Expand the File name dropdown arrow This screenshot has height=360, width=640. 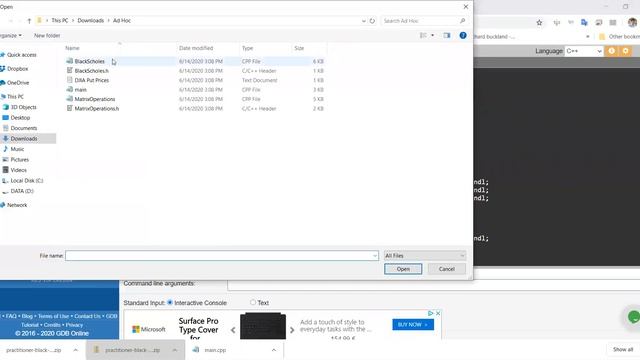pyautogui.click(x=375, y=256)
